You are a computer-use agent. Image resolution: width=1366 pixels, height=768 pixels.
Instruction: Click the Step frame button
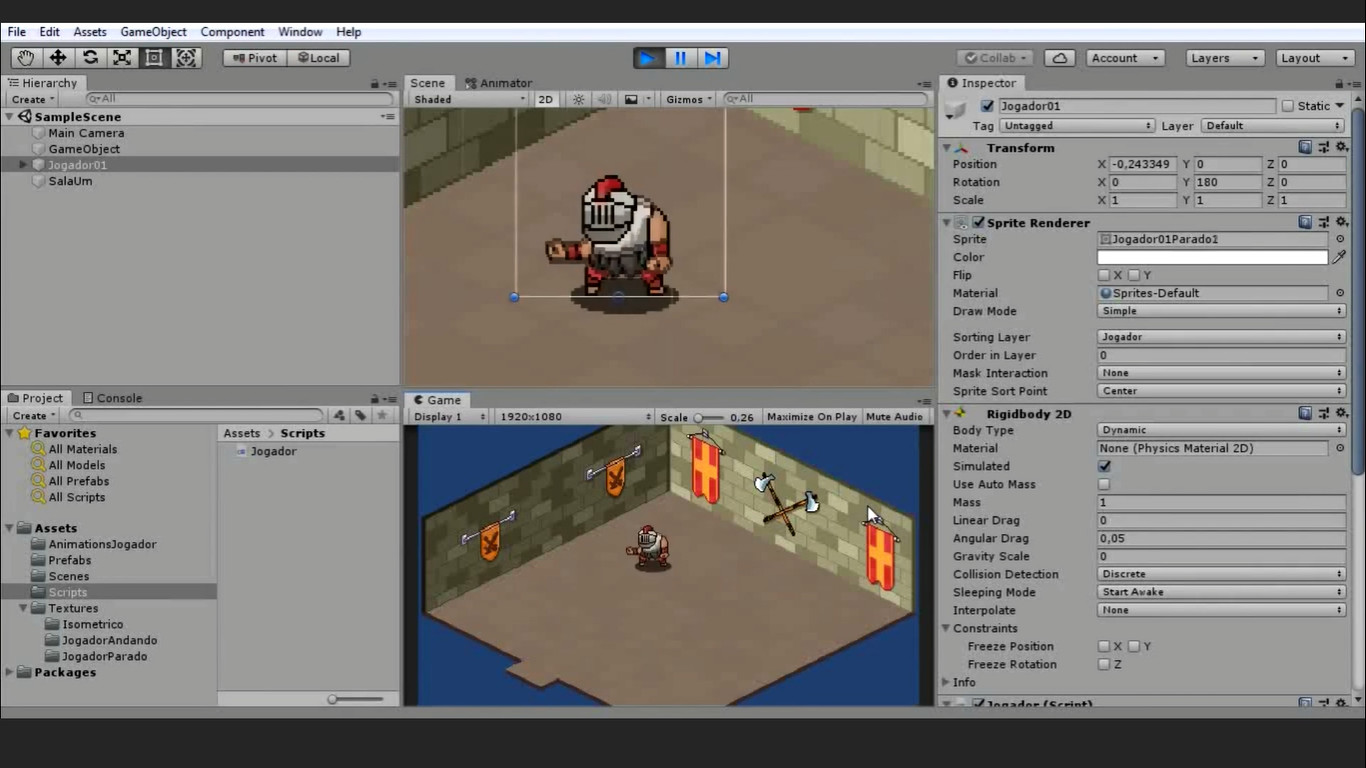click(712, 58)
